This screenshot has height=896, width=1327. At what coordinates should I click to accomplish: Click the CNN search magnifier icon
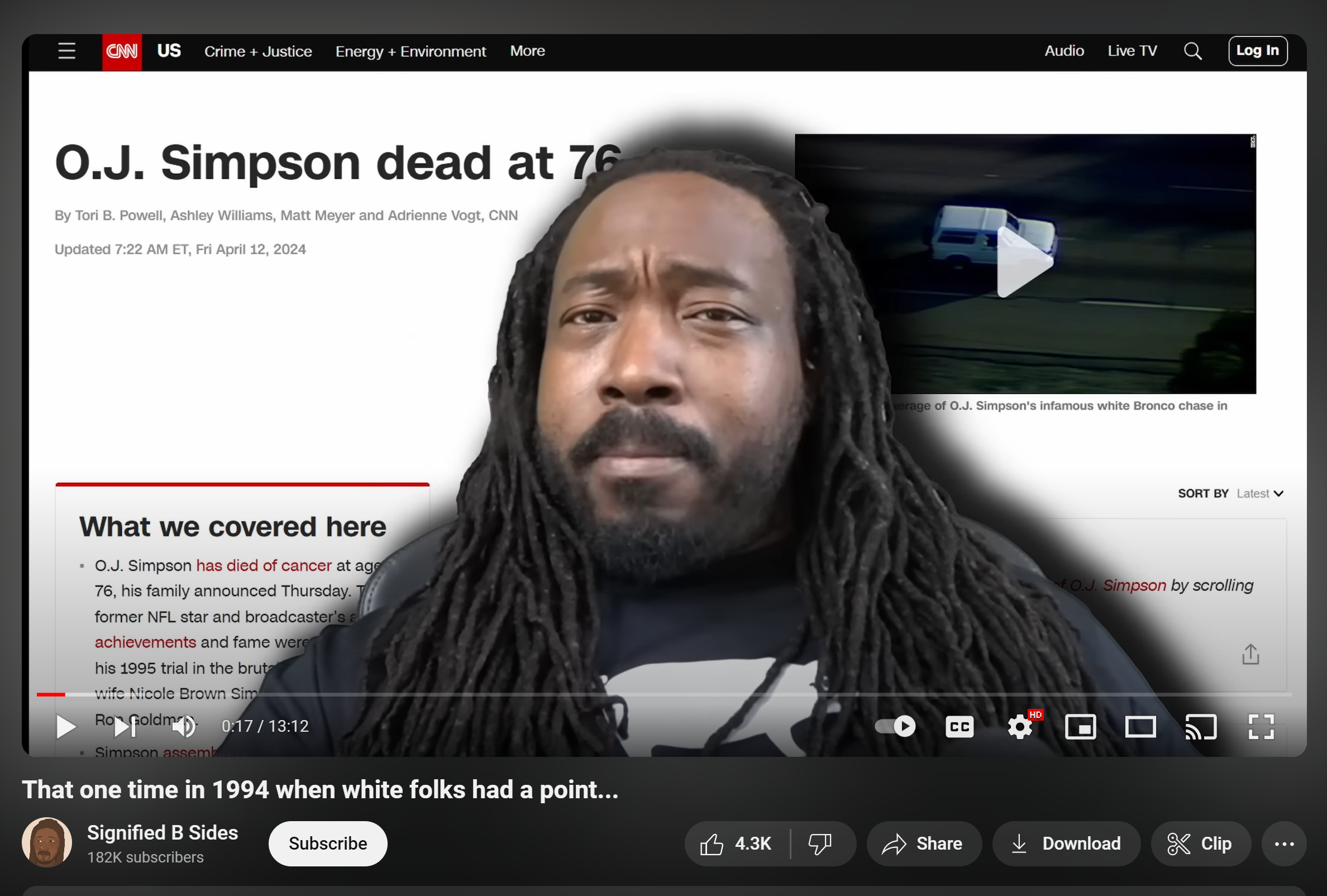[1192, 51]
